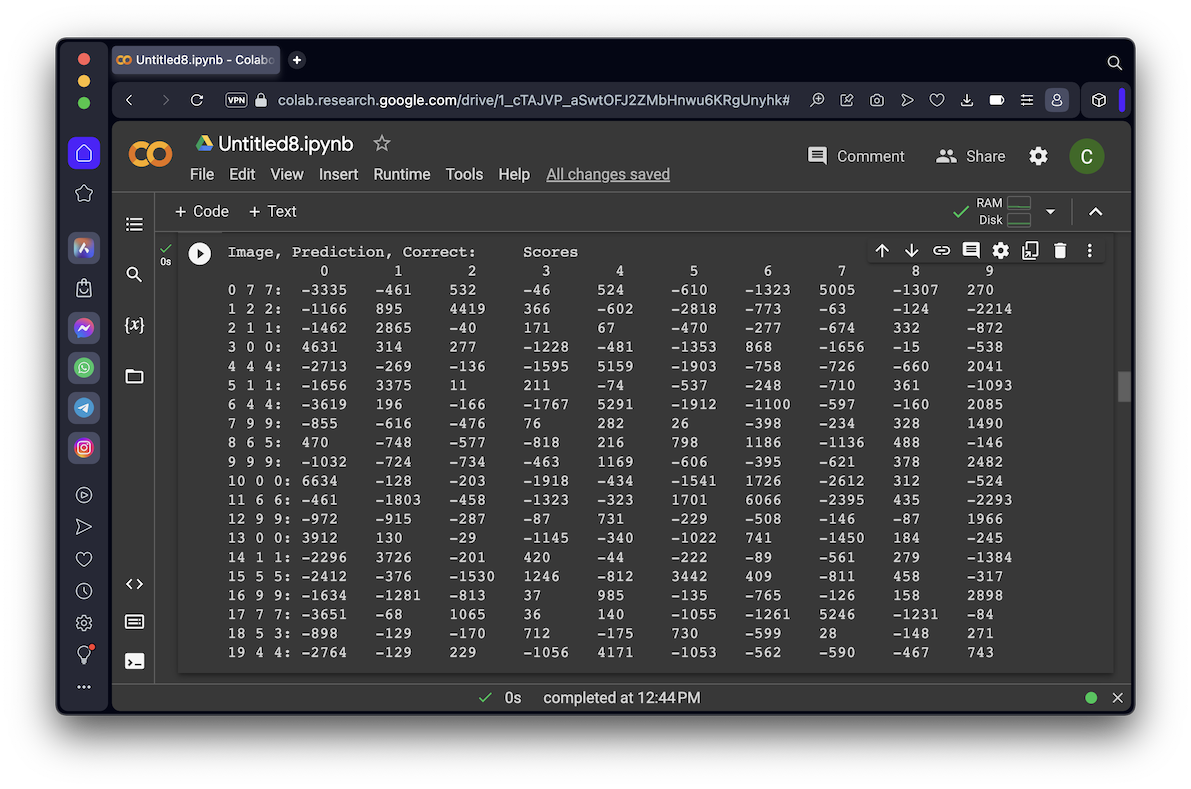Expand RAM and Disk connection dropdown

[x=1050, y=212]
